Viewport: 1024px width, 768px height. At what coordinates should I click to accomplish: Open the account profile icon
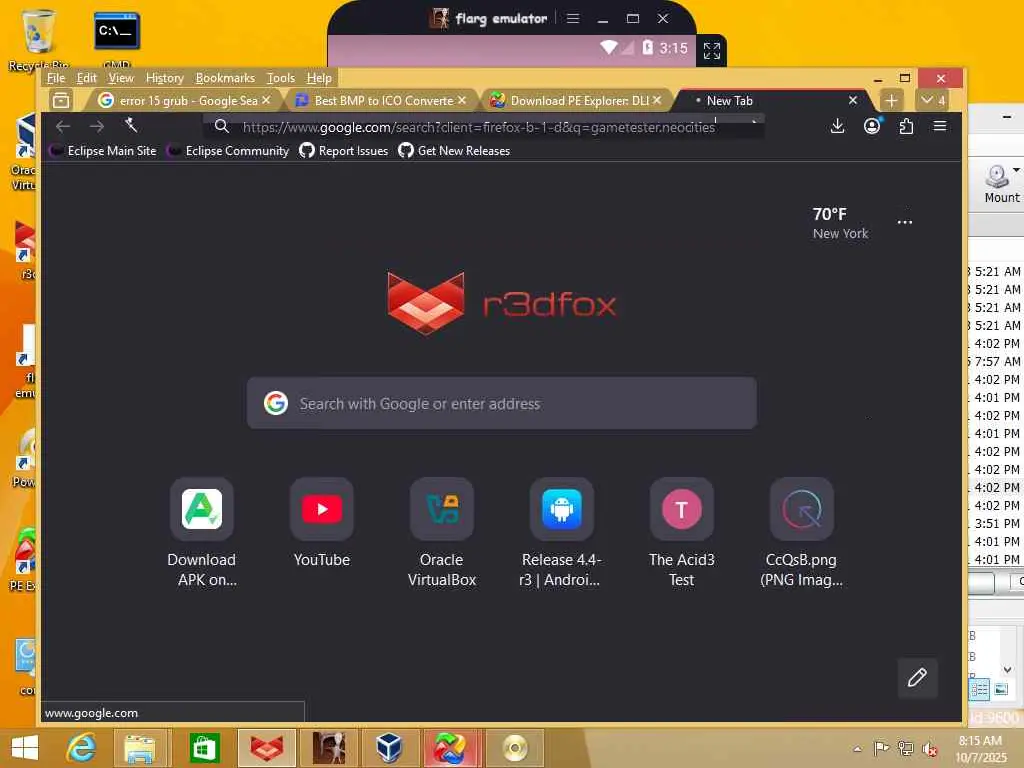tap(872, 126)
